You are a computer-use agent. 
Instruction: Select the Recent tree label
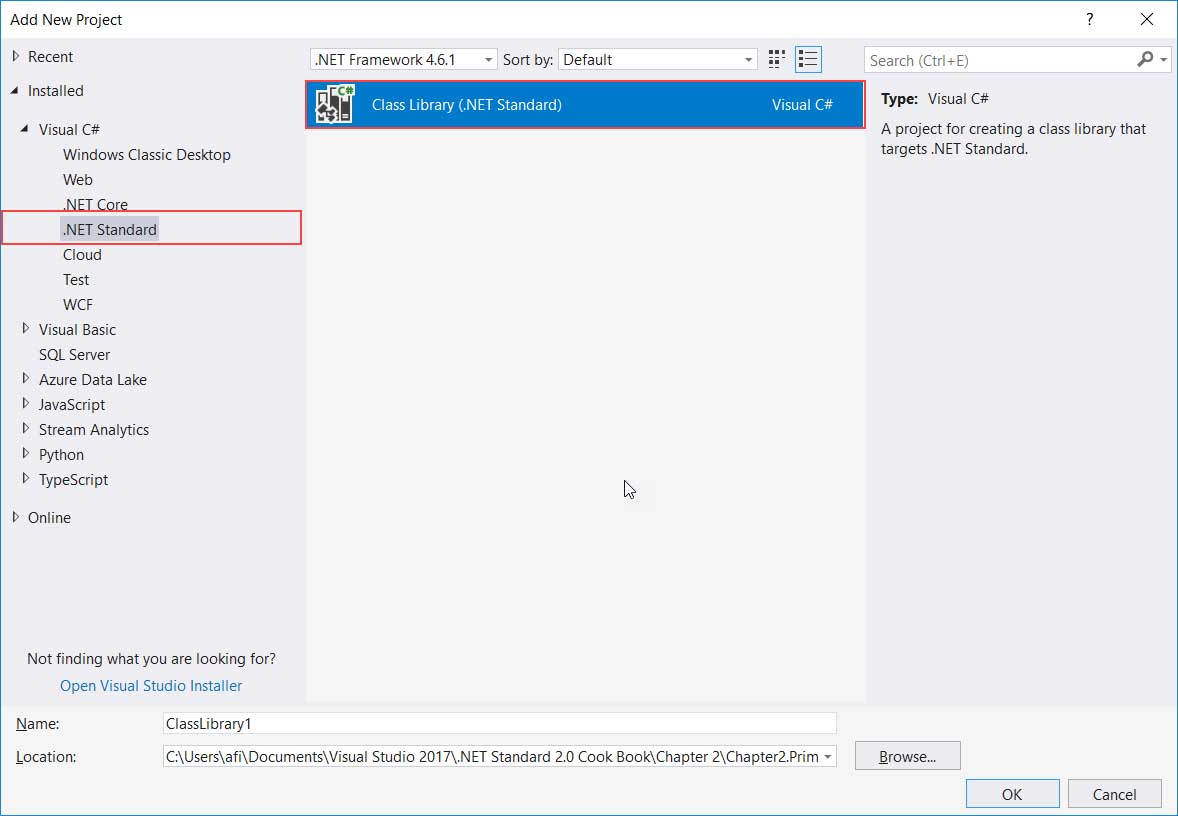(x=50, y=56)
